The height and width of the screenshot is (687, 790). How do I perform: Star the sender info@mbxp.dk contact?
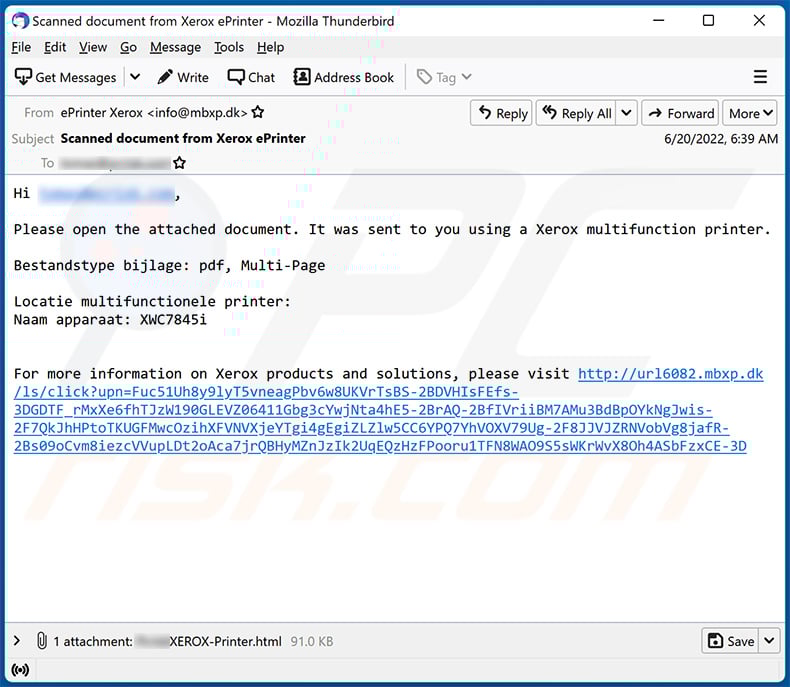click(258, 112)
